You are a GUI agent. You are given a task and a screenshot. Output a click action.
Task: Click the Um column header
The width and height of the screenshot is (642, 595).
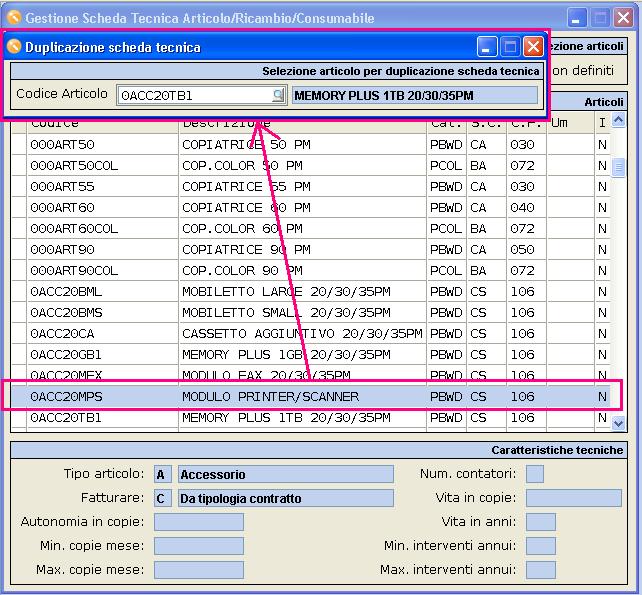tap(570, 125)
